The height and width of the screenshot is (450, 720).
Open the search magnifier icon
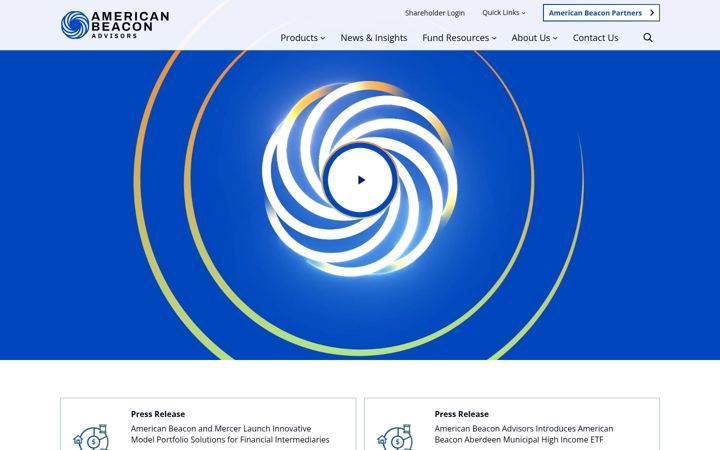(647, 38)
